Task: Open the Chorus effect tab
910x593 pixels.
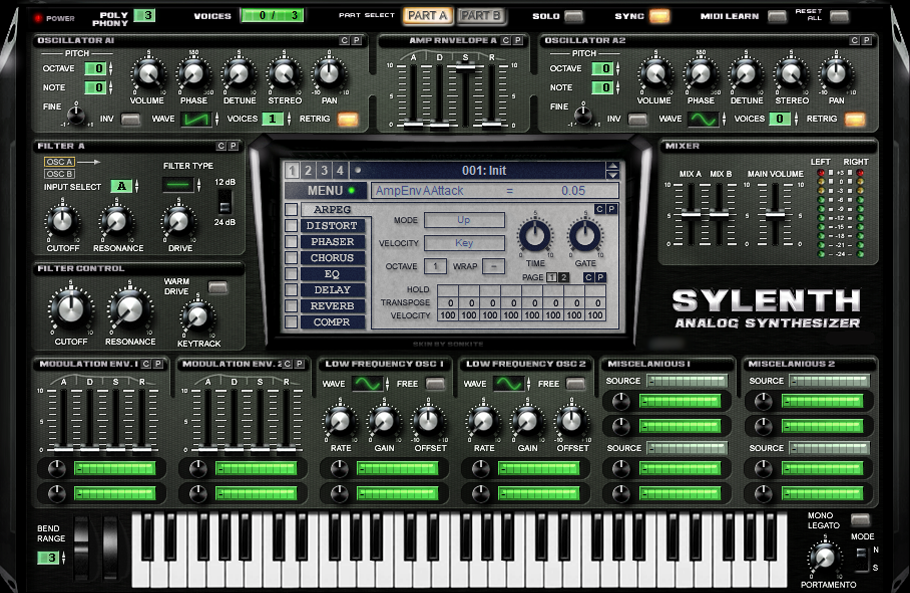Action: 332,258
